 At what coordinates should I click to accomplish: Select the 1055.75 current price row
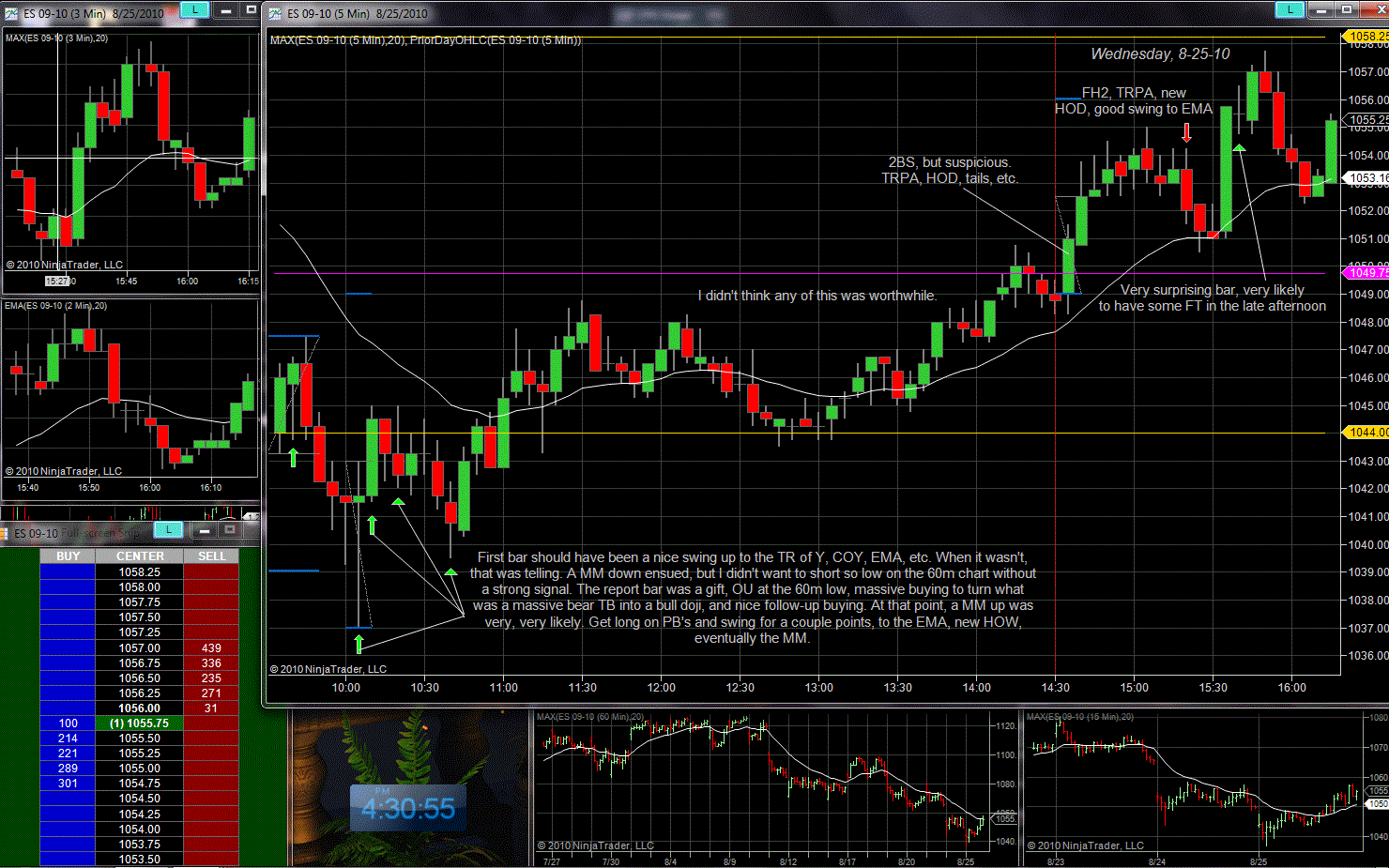point(139,723)
